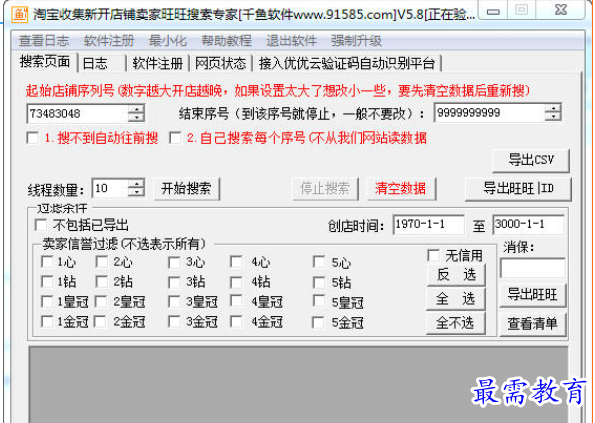
Task: Click the 消保 input field
Action: coord(532,268)
